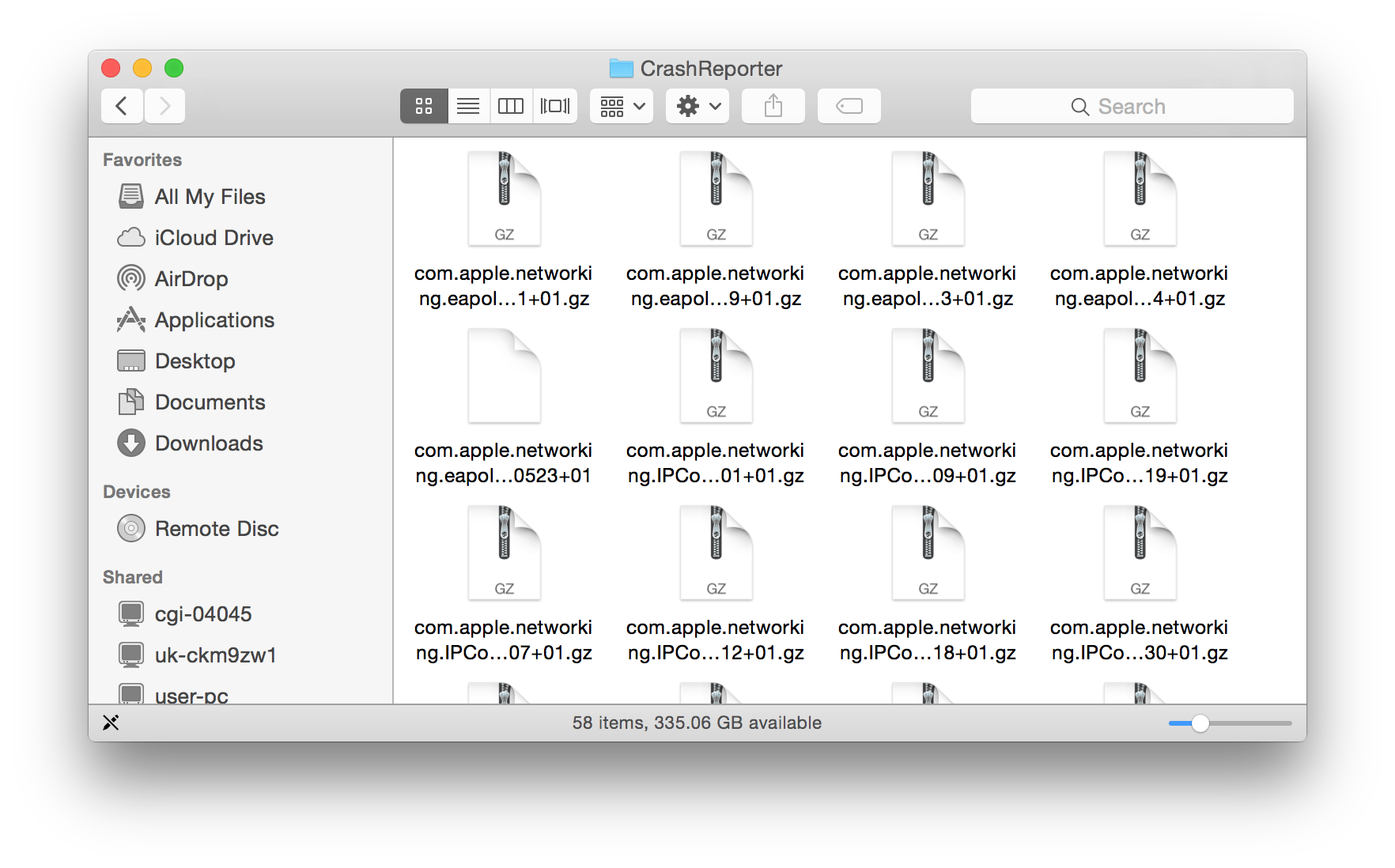Click file name ending IPCo...01+01.gz

coord(716,463)
